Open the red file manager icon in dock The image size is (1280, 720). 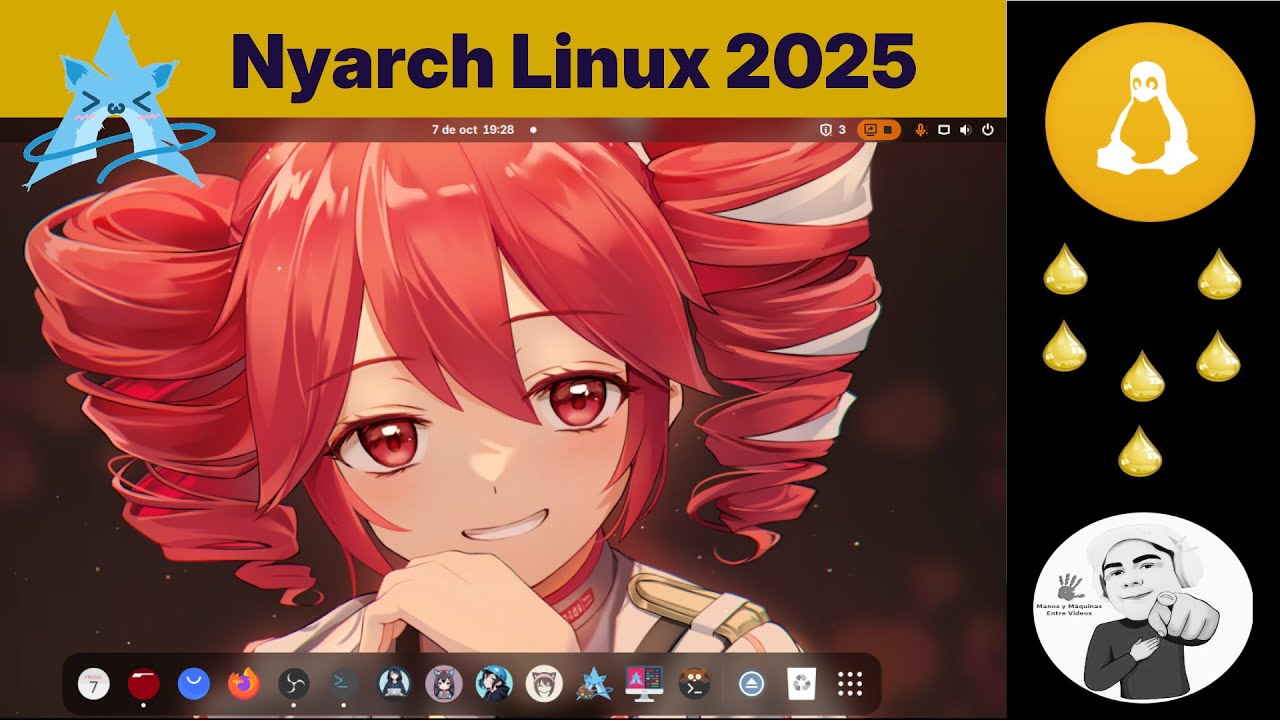[x=144, y=684]
